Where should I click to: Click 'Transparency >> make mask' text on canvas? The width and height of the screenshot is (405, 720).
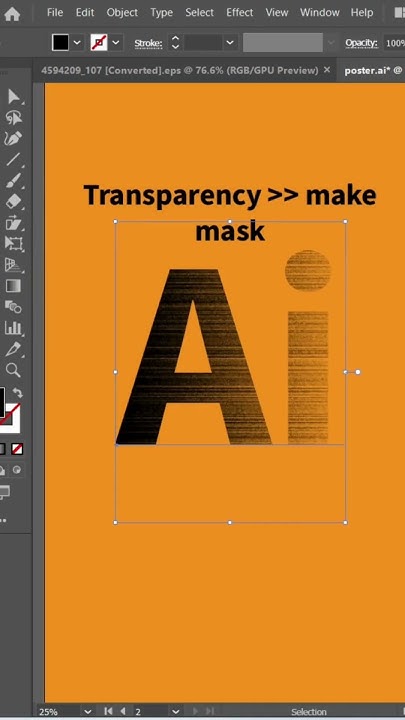tap(230, 213)
